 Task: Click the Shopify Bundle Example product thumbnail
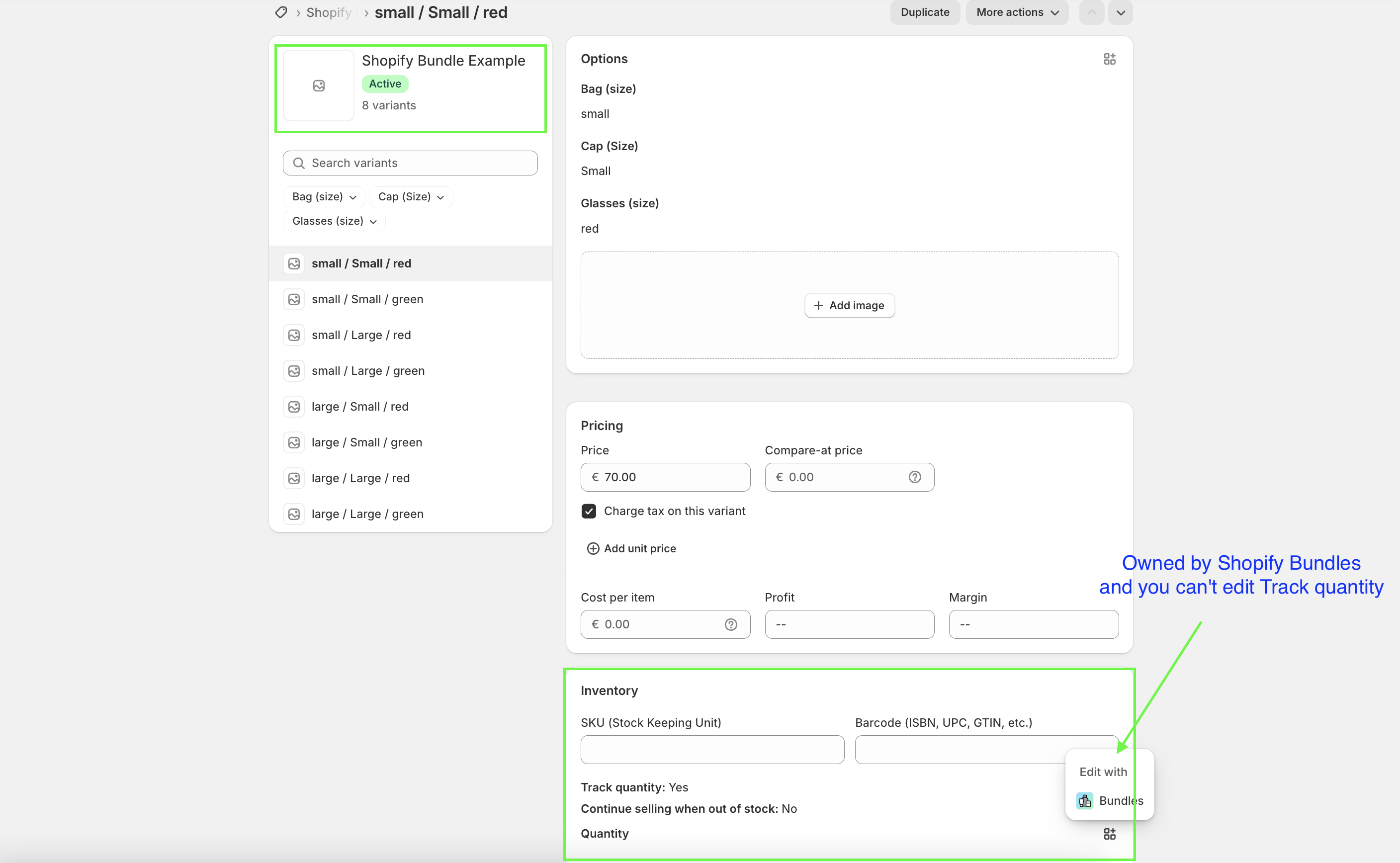pyautogui.click(x=319, y=86)
